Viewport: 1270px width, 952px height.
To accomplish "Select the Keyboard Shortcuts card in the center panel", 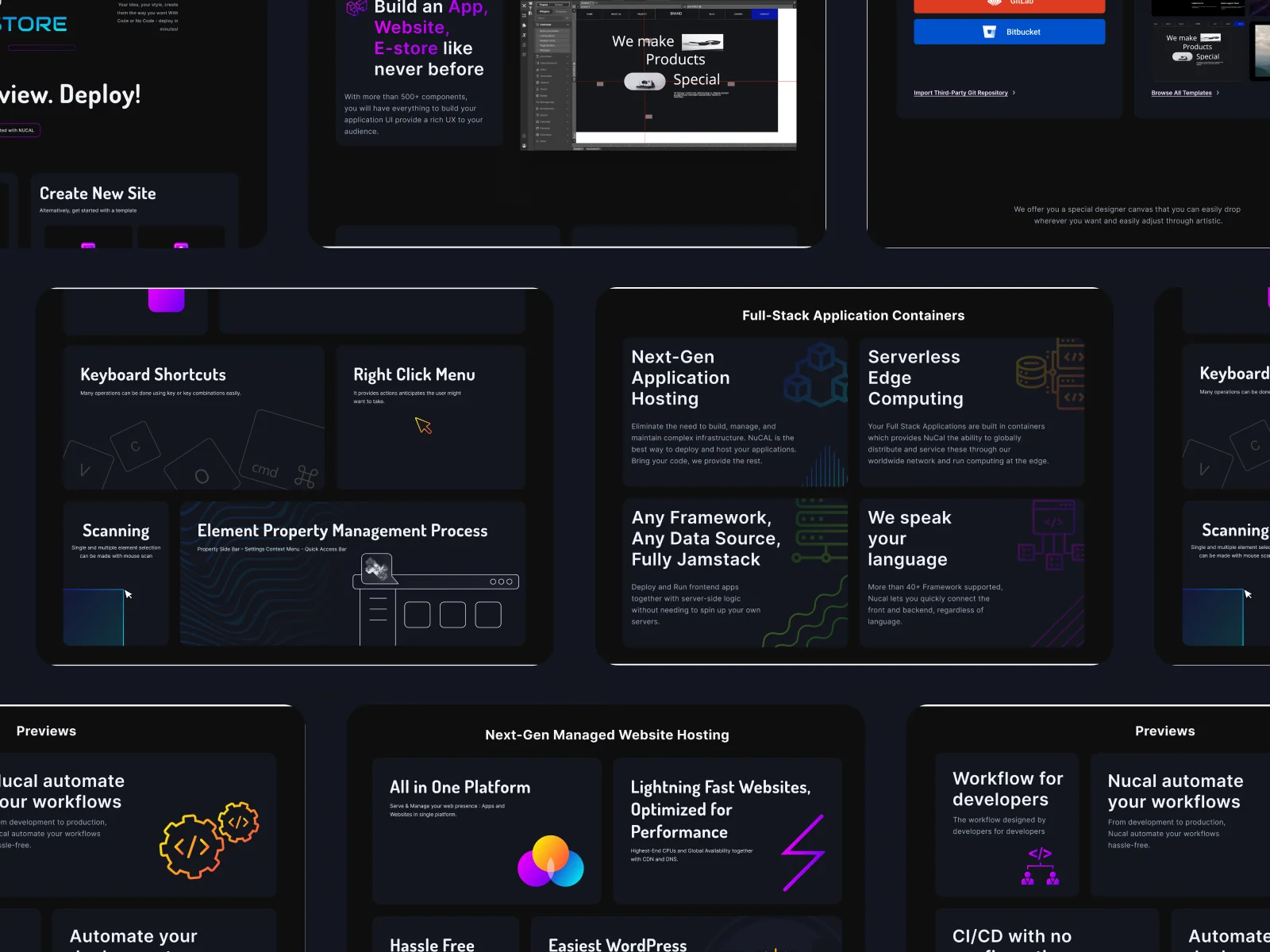I will click(193, 416).
